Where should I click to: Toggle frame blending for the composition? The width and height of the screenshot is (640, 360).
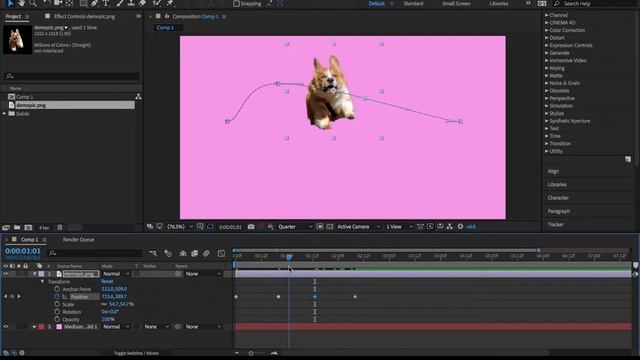195,253
